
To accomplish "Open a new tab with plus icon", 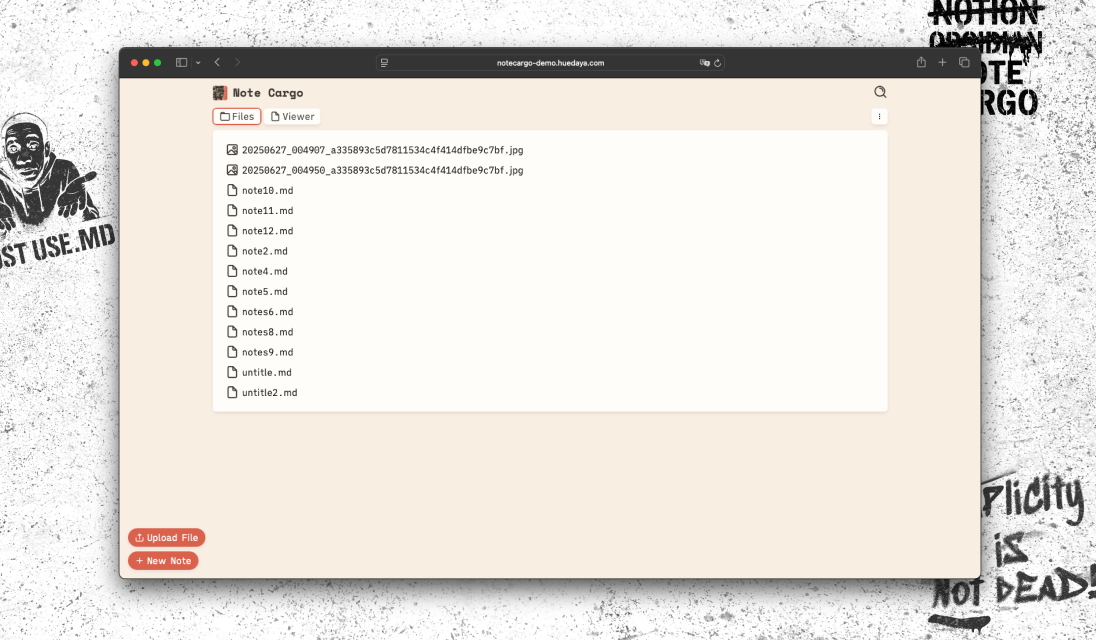I will click(942, 62).
